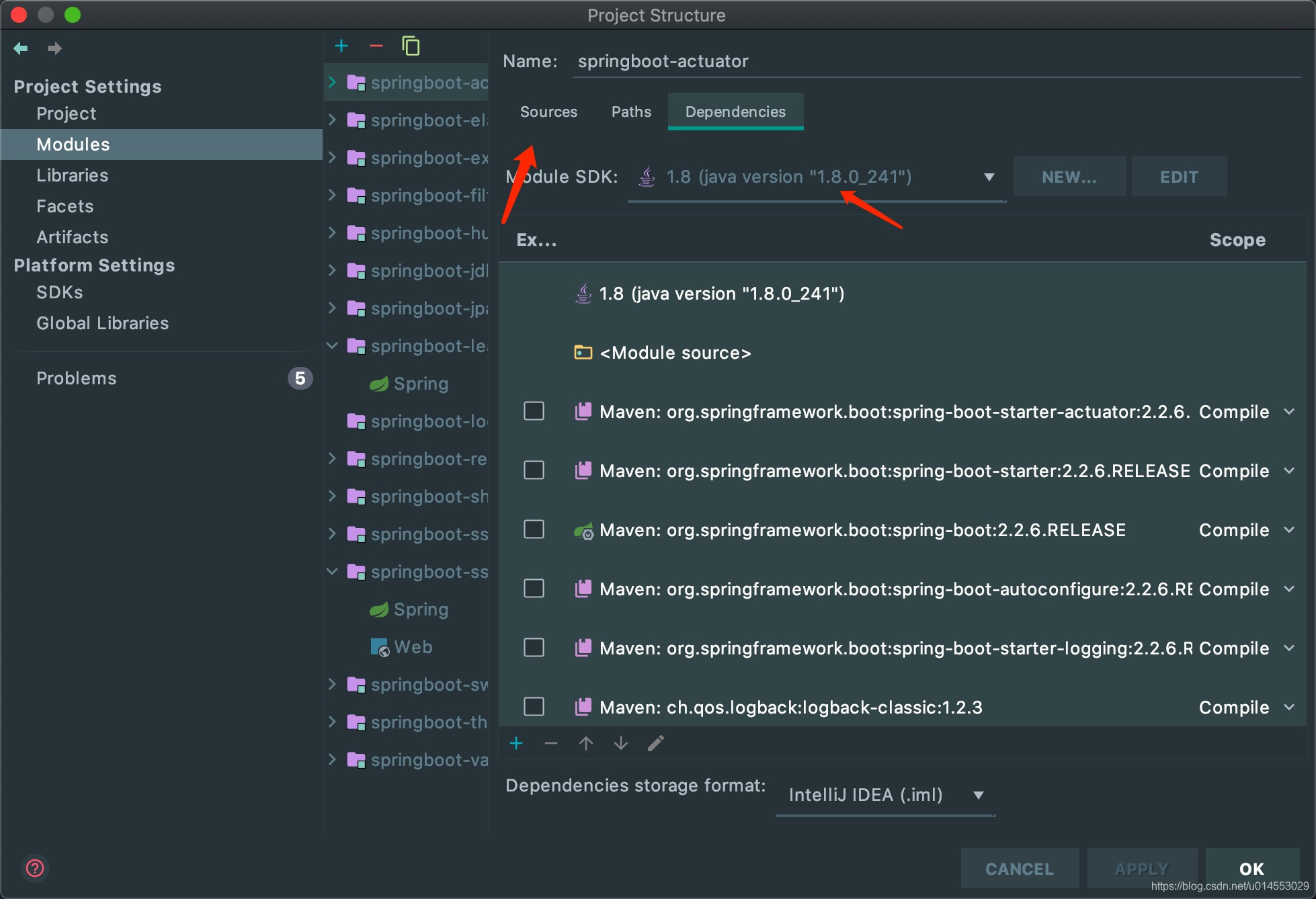Toggle export checkbox for spring-boot-starter-actuator

tap(534, 411)
